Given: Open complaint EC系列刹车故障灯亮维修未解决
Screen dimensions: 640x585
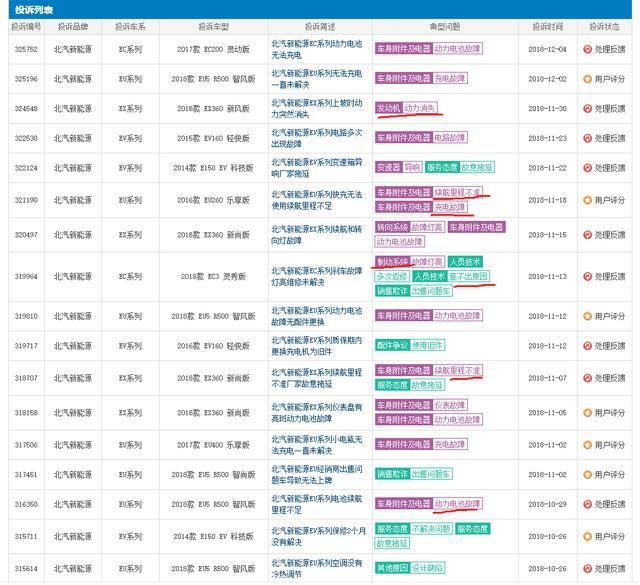Looking at the screenshot, I should click(x=317, y=276).
